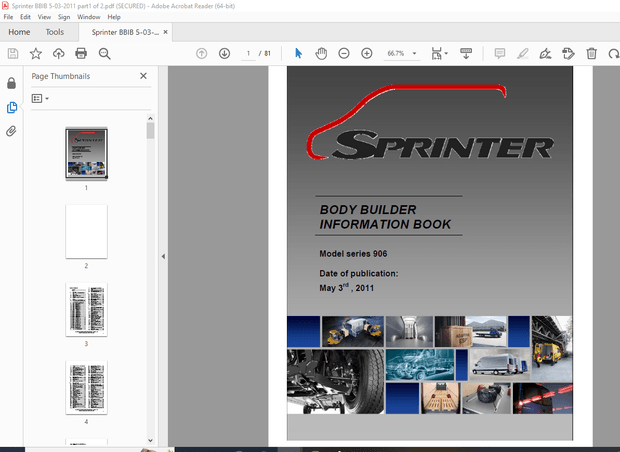This screenshot has width=620, height=452.
Task: Switch to the Home tab
Action: pos(19,32)
